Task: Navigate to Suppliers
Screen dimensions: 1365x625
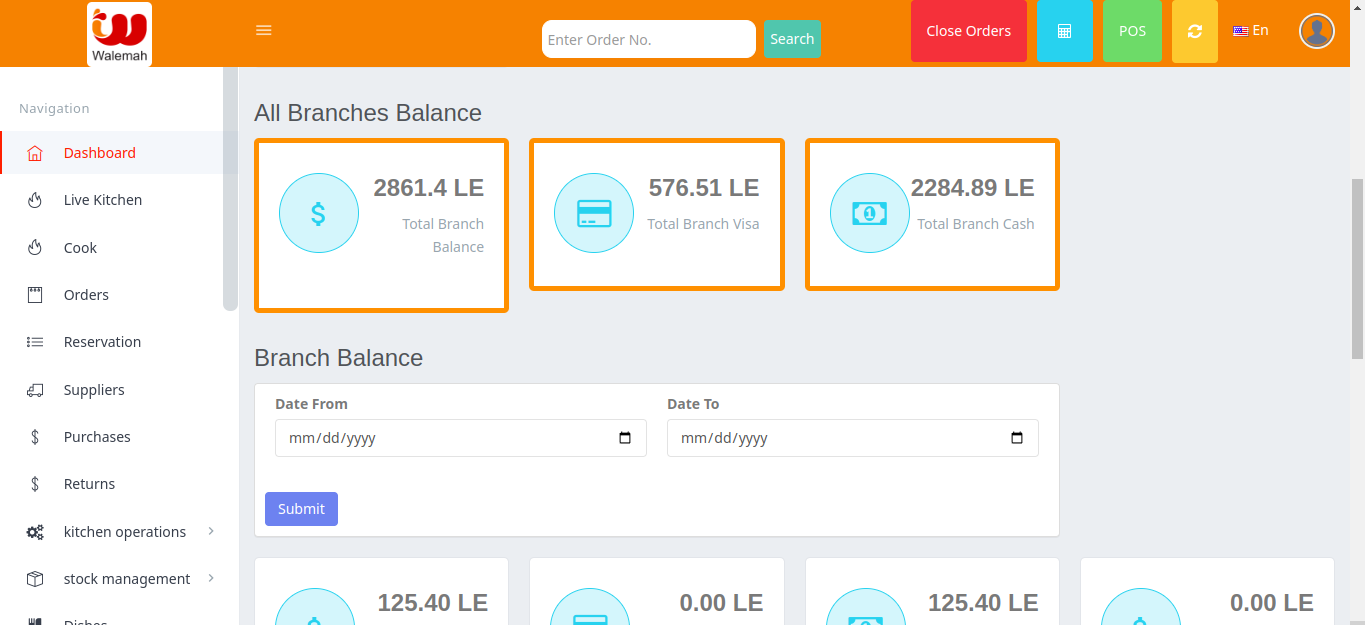Action: pyautogui.click(x=94, y=390)
